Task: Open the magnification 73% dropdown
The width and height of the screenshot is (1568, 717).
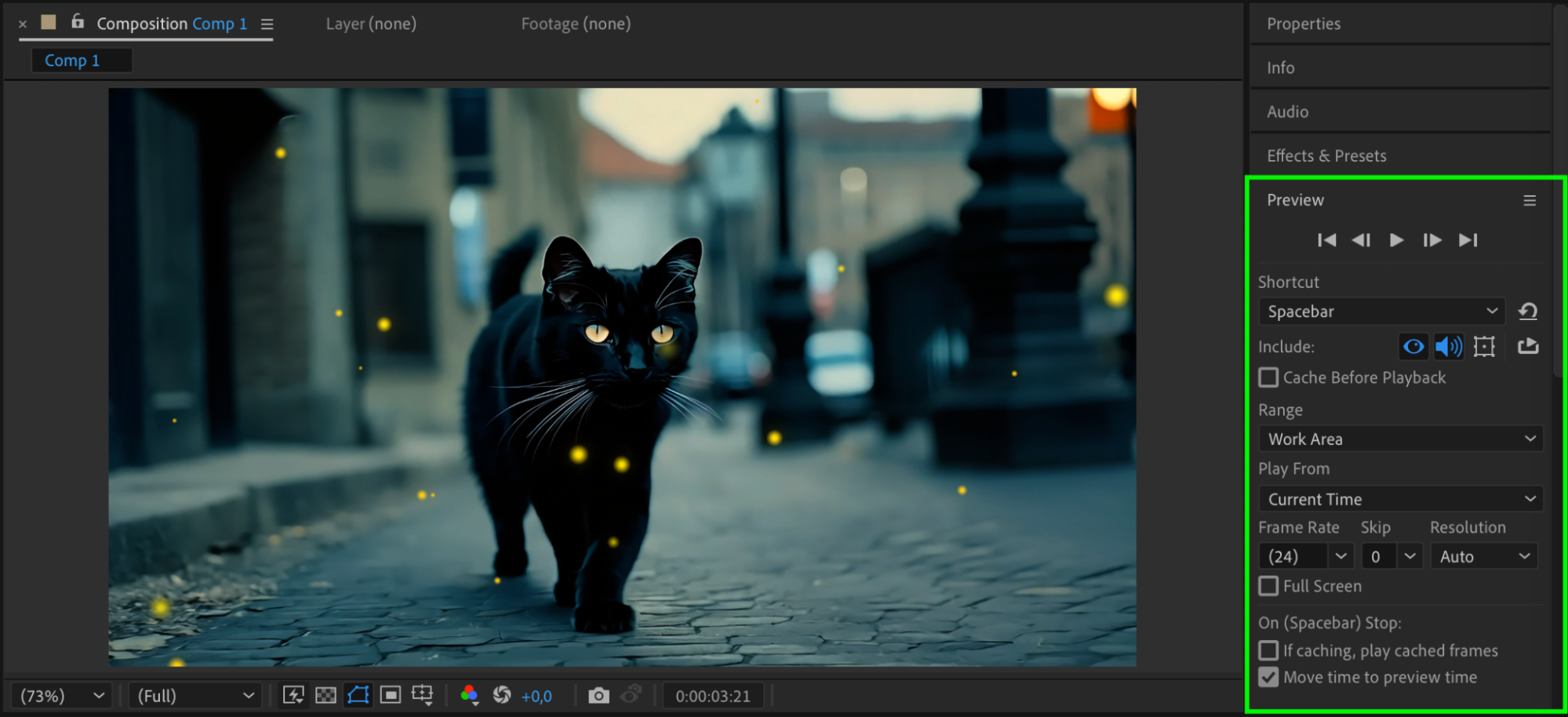Action: point(62,696)
